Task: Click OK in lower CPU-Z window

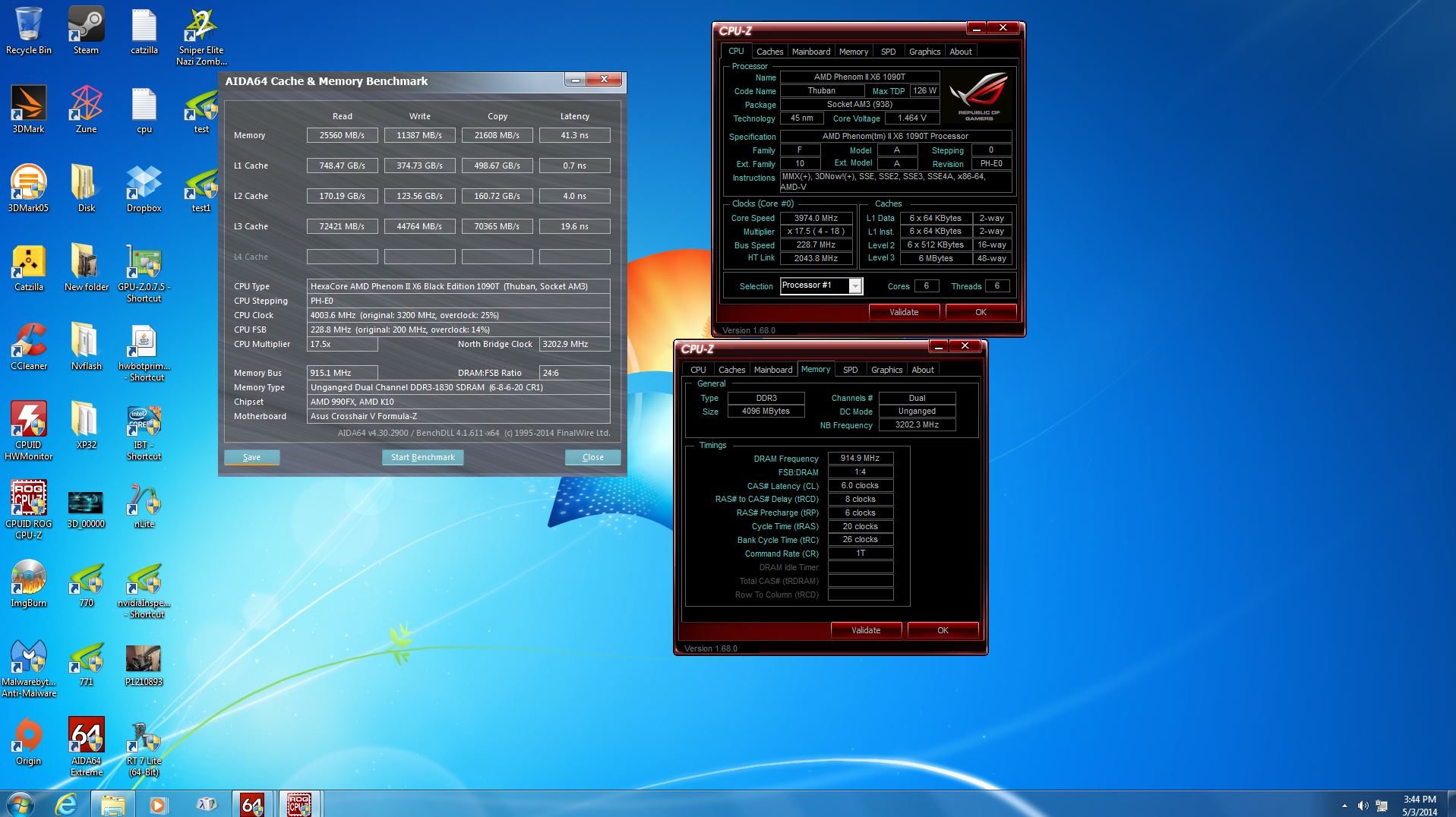Action: [943, 630]
